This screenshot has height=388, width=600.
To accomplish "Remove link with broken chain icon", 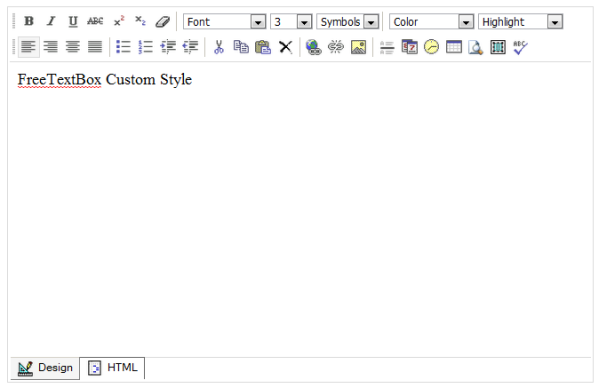I will tap(336, 47).
